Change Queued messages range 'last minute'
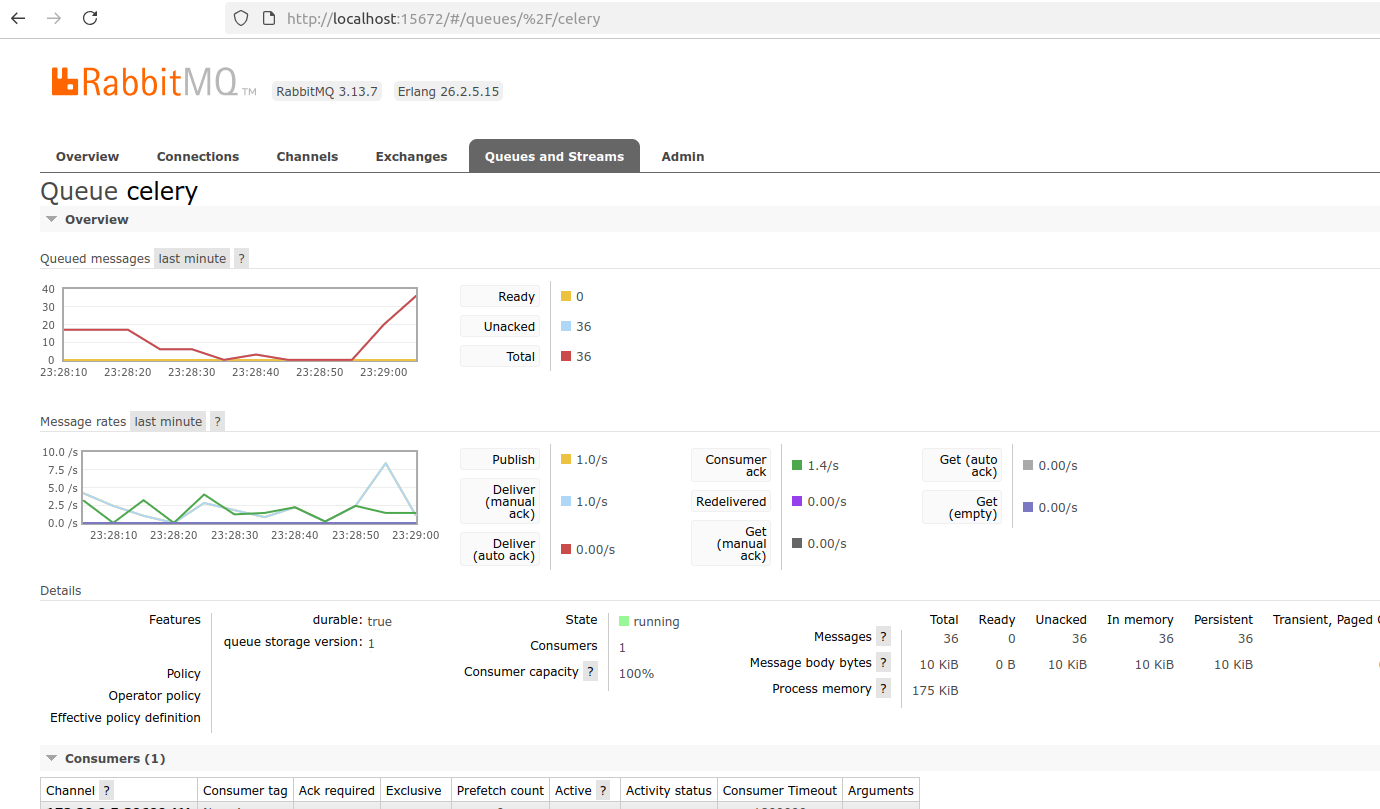Screen dimensions: 1380x809 coord(192,258)
